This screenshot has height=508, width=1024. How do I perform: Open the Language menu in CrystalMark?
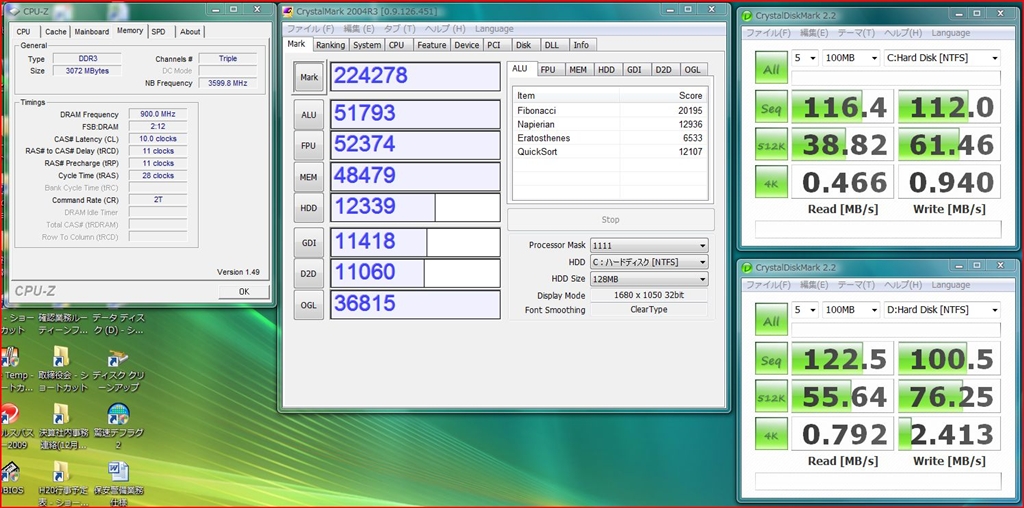point(495,29)
